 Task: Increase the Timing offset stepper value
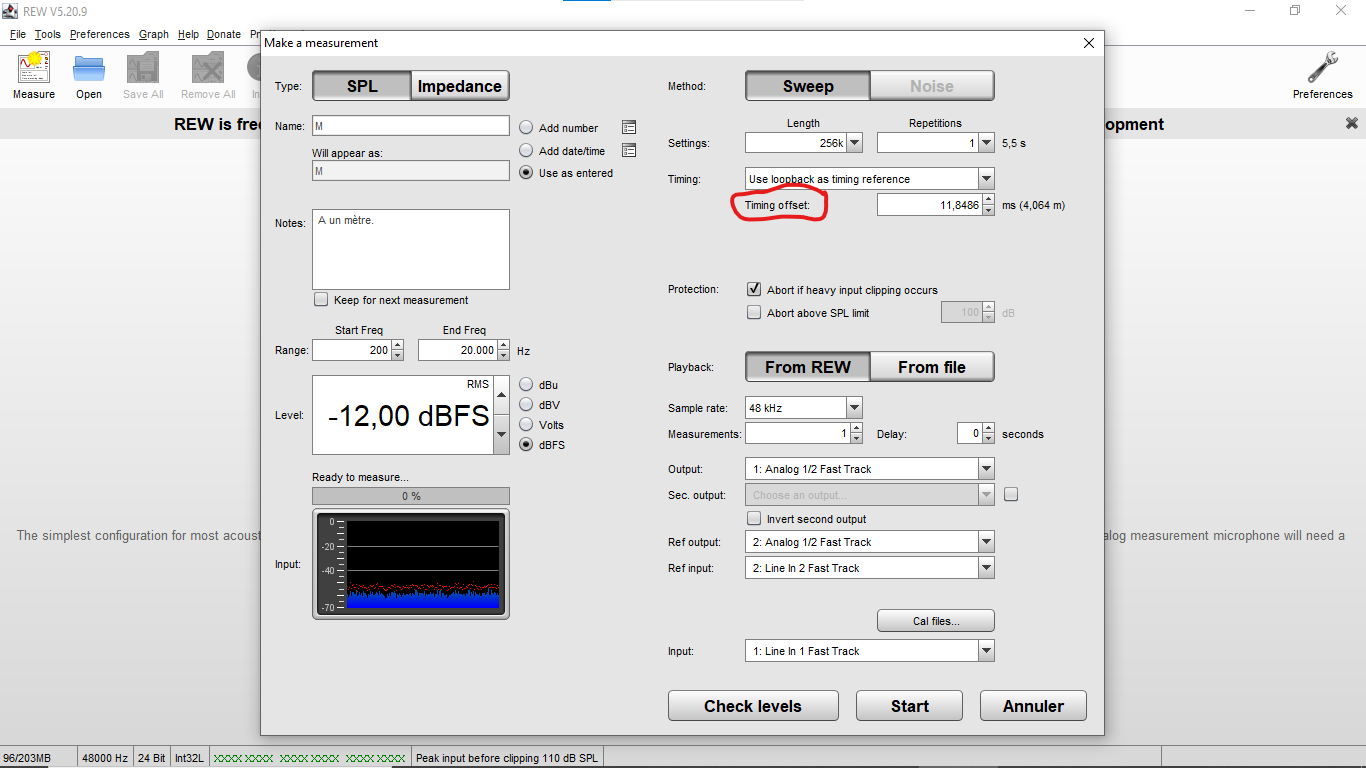click(x=989, y=199)
